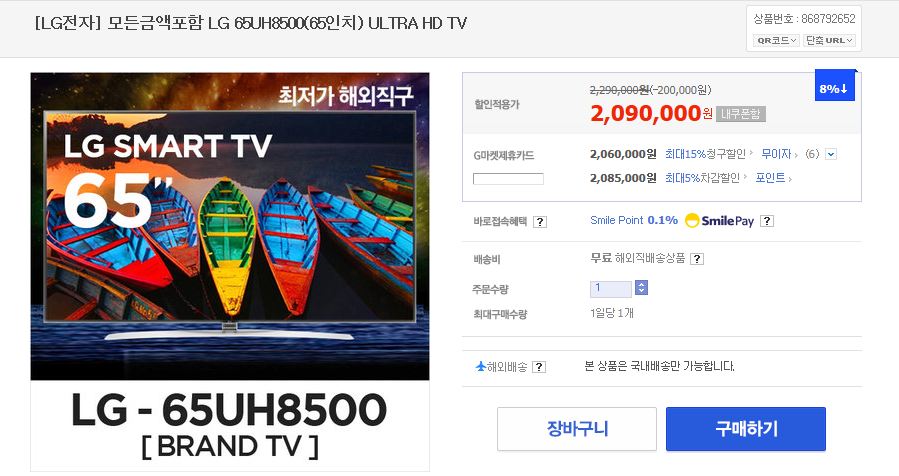Viewport: 899px width, 476px height.
Task: Expand the 단축 URL dropdown
Action: [829, 40]
